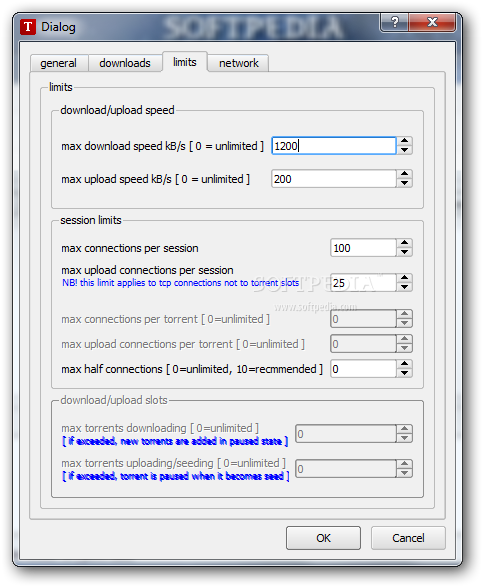The width and height of the screenshot is (483, 587).
Task: Click 'max connections per session' label
Action: [130, 248]
